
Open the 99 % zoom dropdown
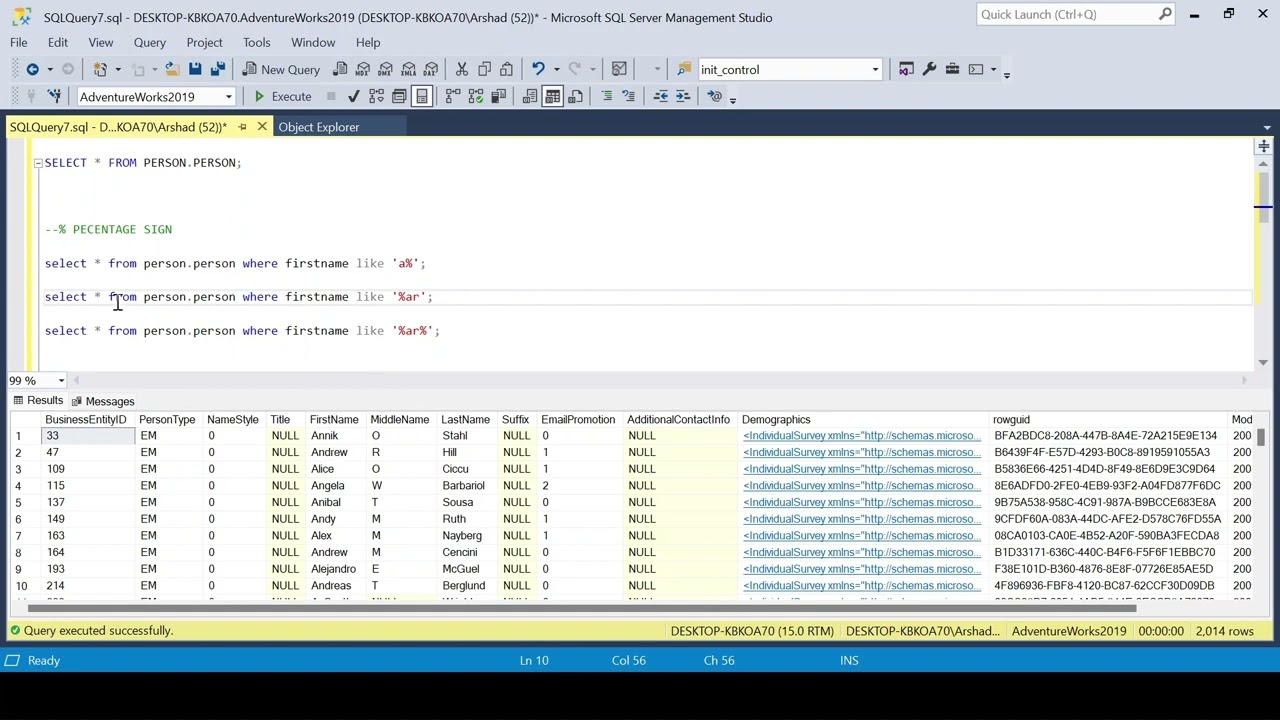click(61, 381)
